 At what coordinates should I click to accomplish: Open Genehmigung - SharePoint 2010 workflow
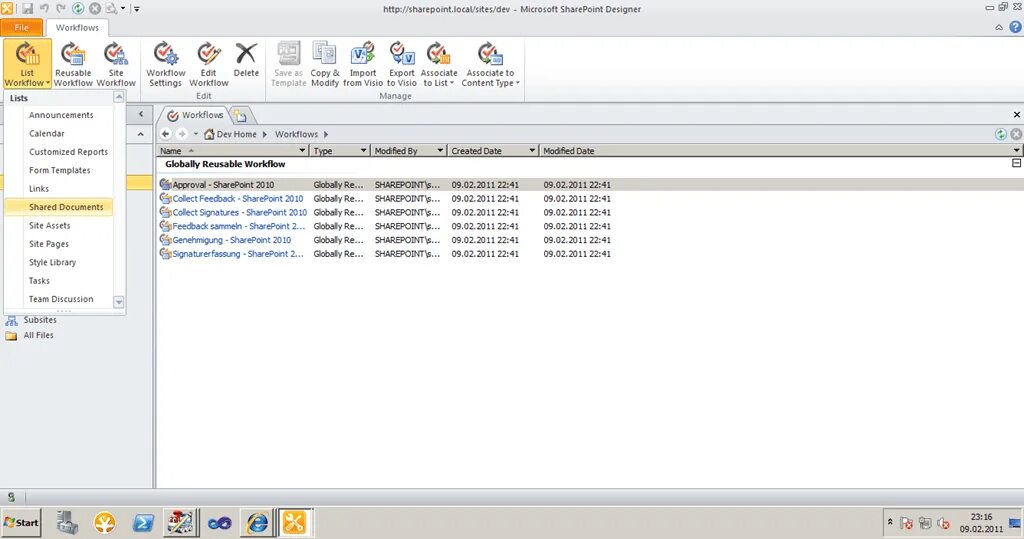point(232,240)
